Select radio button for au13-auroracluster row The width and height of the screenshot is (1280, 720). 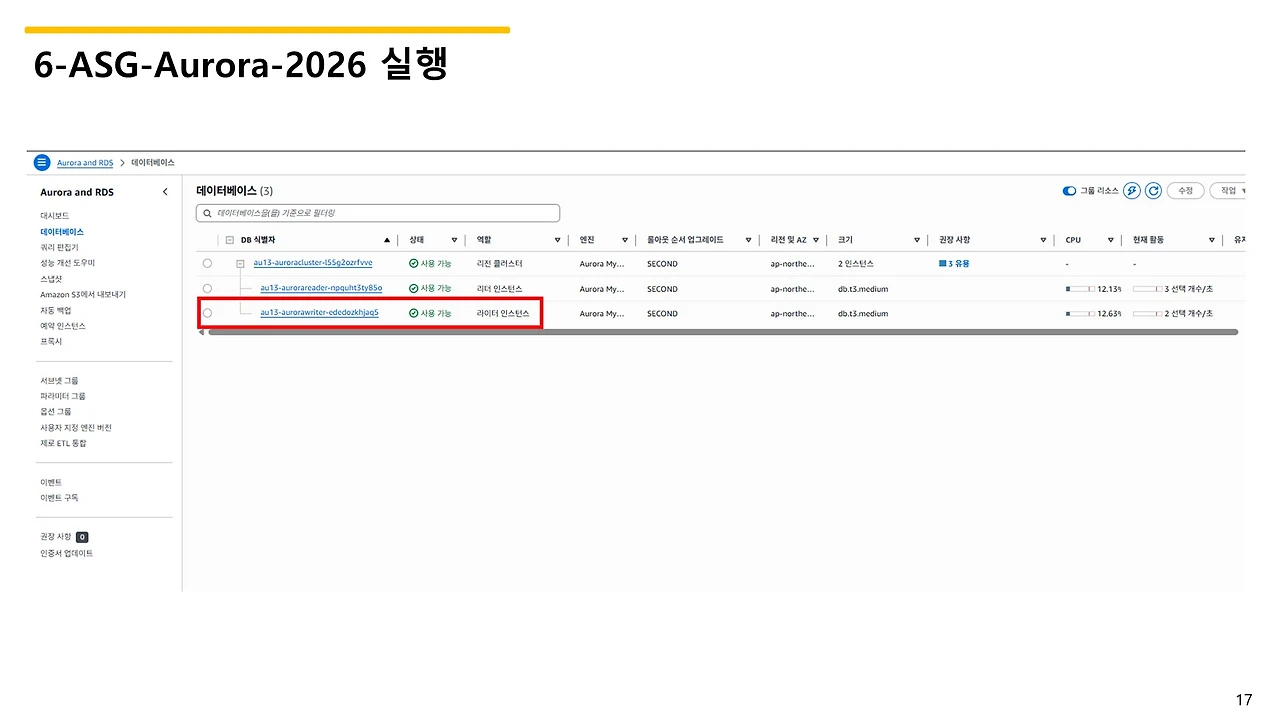click(x=207, y=263)
